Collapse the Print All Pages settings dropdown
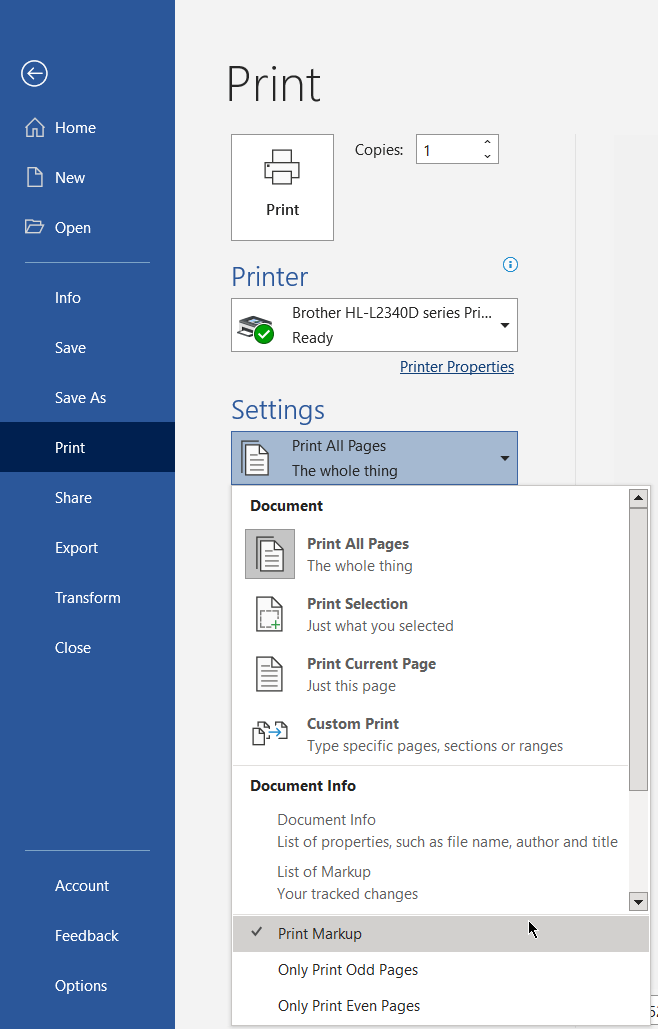The width and height of the screenshot is (658, 1029). tap(374, 458)
